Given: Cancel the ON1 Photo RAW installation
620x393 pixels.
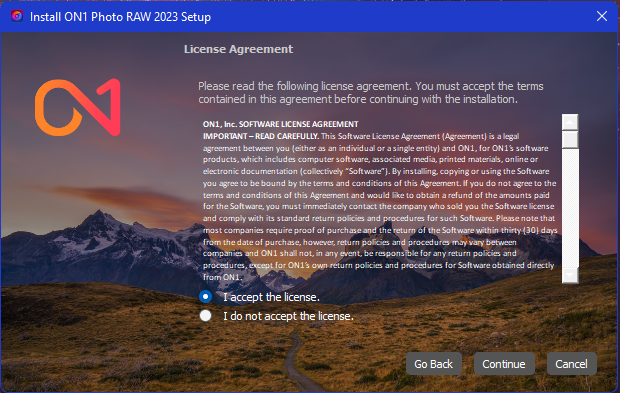Looking at the screenshot, I should (571, 364).
